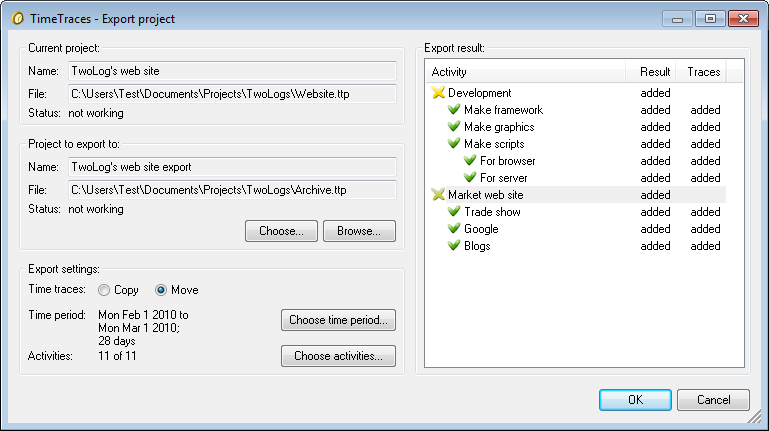This screenshot has height=431, width=769.
Task: Click the Make framework checkmark icon
Action: tap(454, 110)
